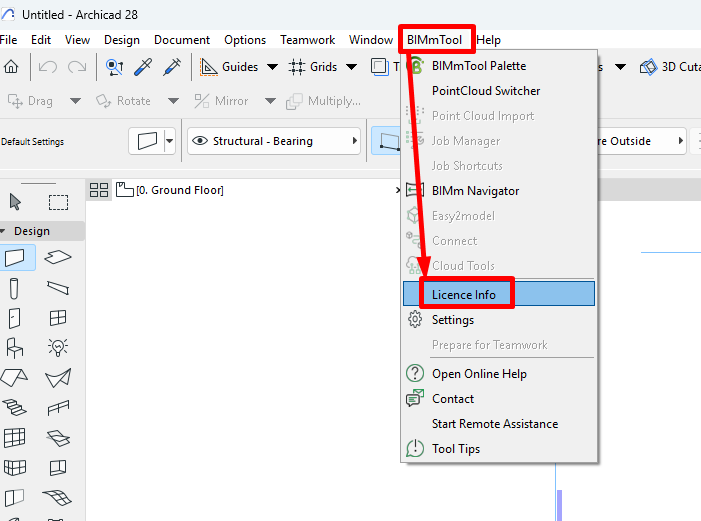
Task: Choose the Door tool icon
Action: click(x=14, y=318)
